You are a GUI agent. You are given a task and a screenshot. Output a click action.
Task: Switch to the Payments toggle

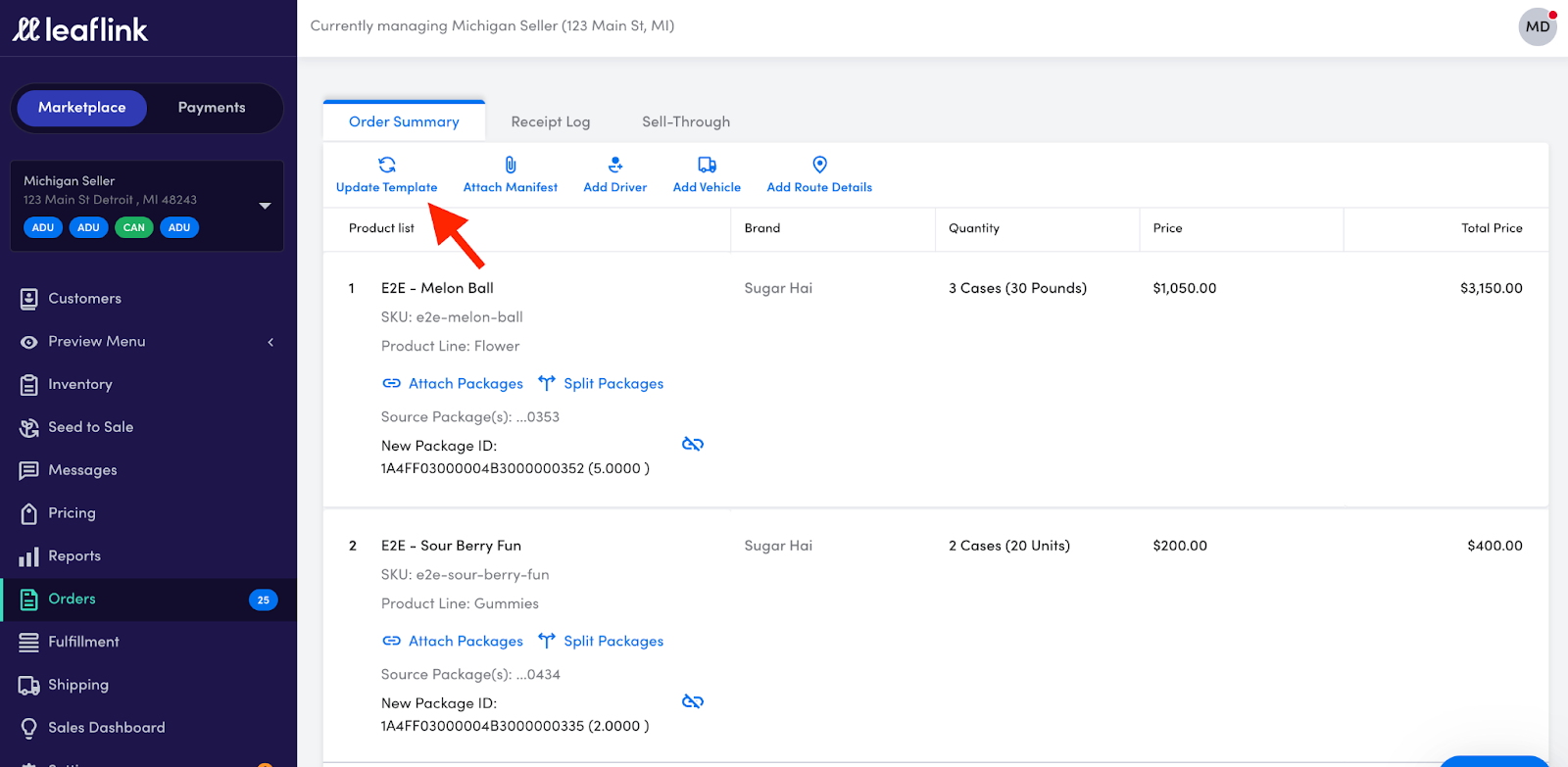coord(212,108)
